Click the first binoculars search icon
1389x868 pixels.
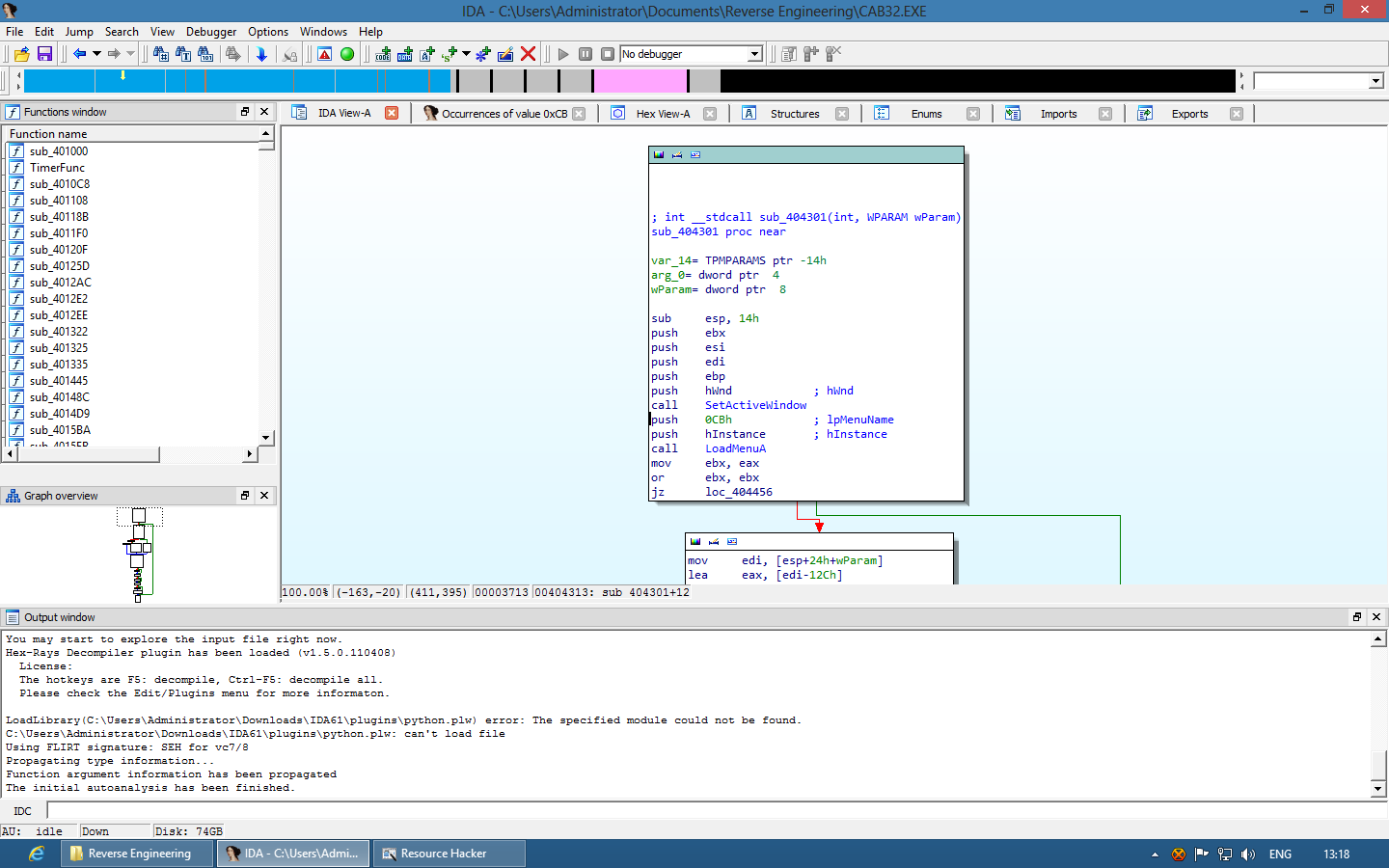[x=161, y=54]
